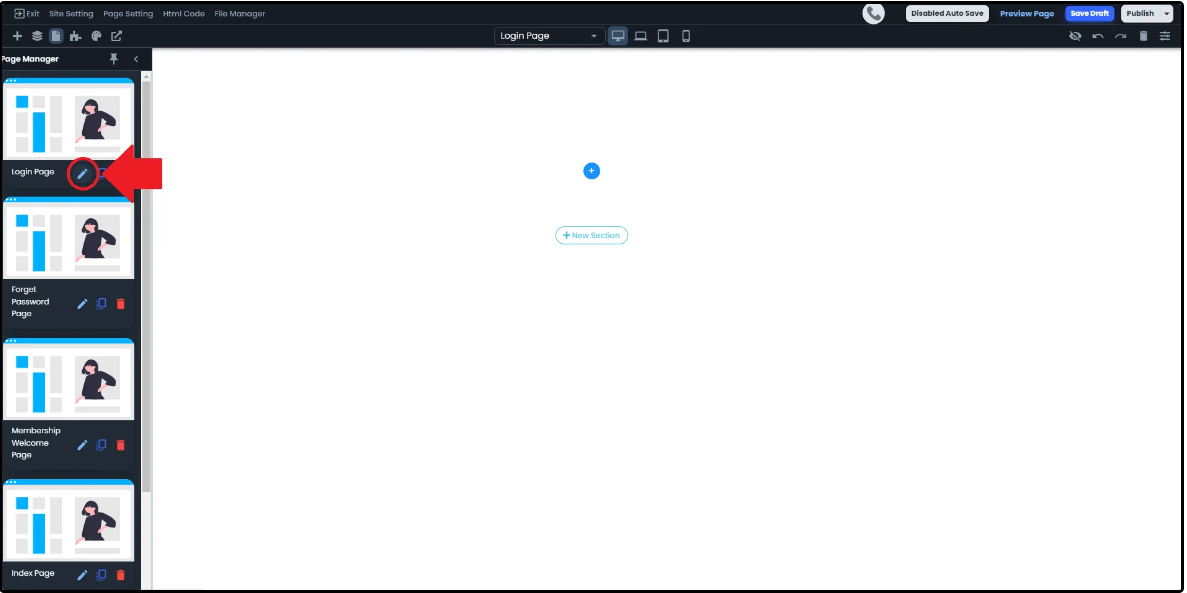Expand the Publish dropdown arrow
This screenshot has height=593, width=1187.
[x=1166, y=14]
